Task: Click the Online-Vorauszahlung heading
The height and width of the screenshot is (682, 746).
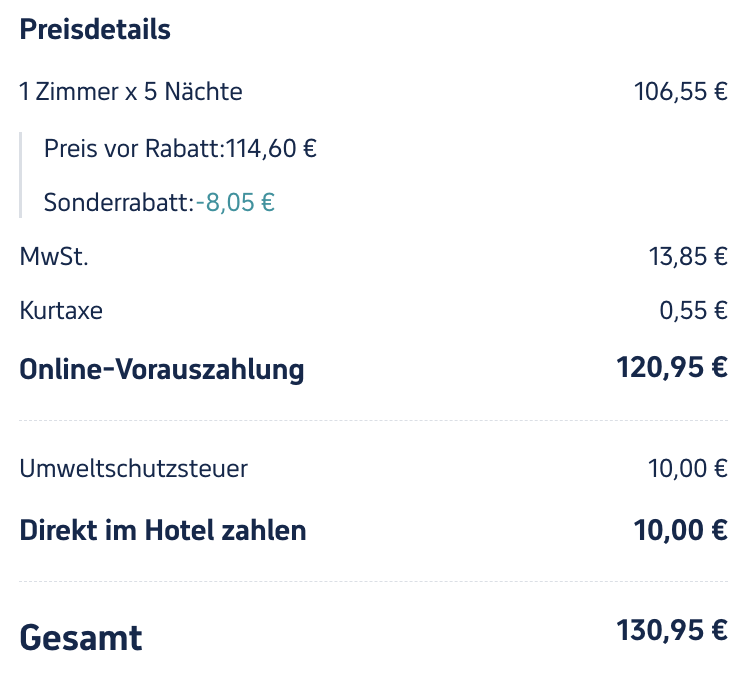Action: pos(162,369)
